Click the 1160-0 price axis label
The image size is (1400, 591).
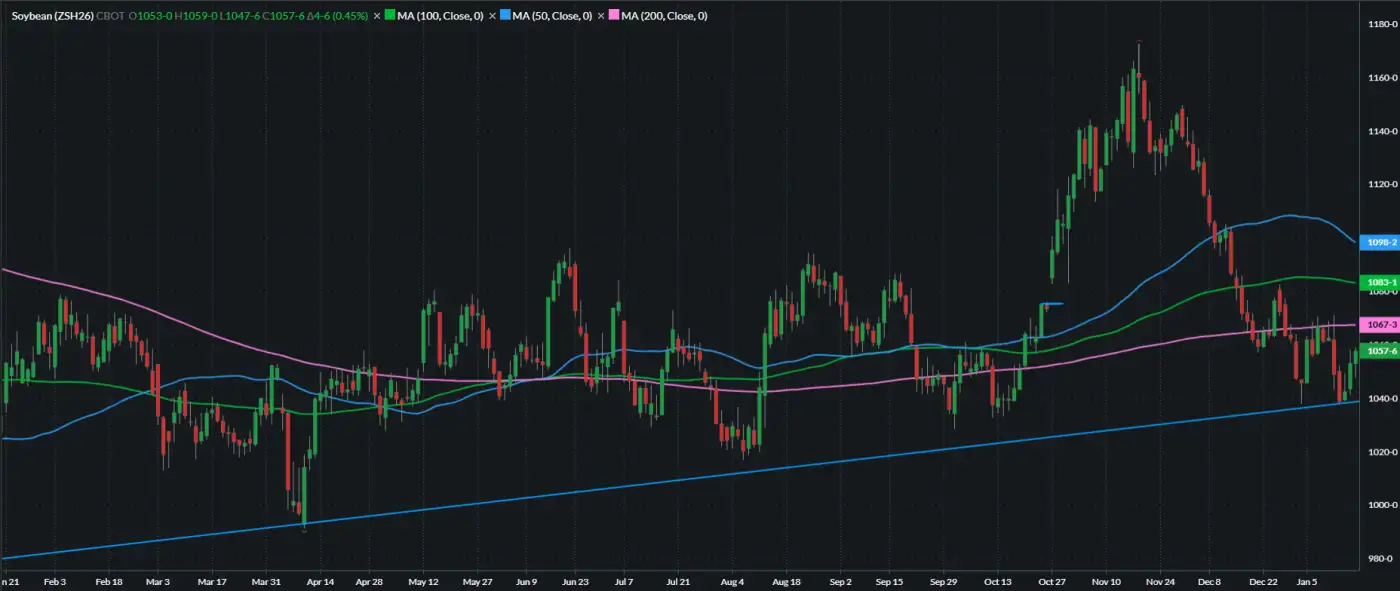[x=1381, y=78]
